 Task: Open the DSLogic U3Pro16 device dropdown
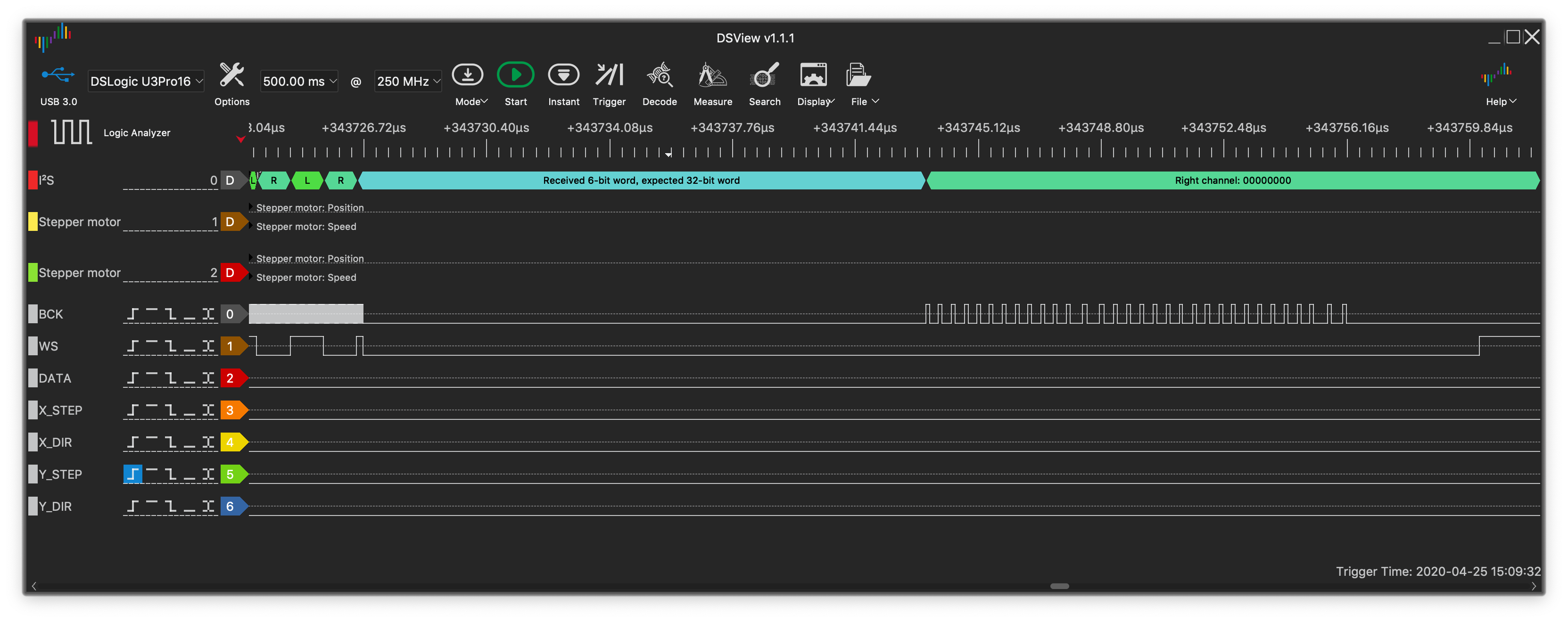[146, 81]
